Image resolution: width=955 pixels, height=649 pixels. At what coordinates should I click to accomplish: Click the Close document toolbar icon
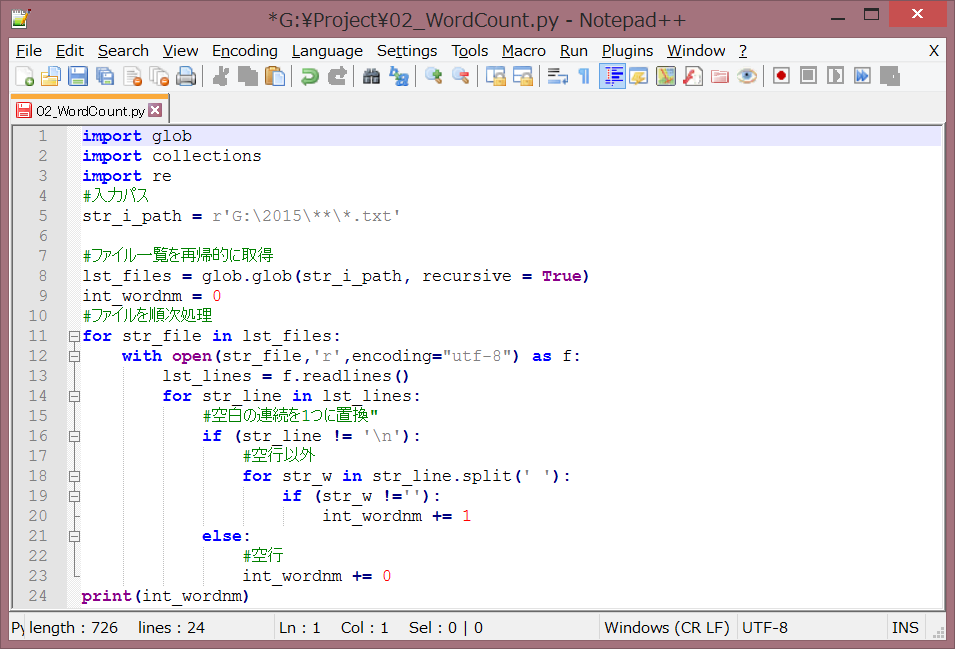[x=132, y=77]
